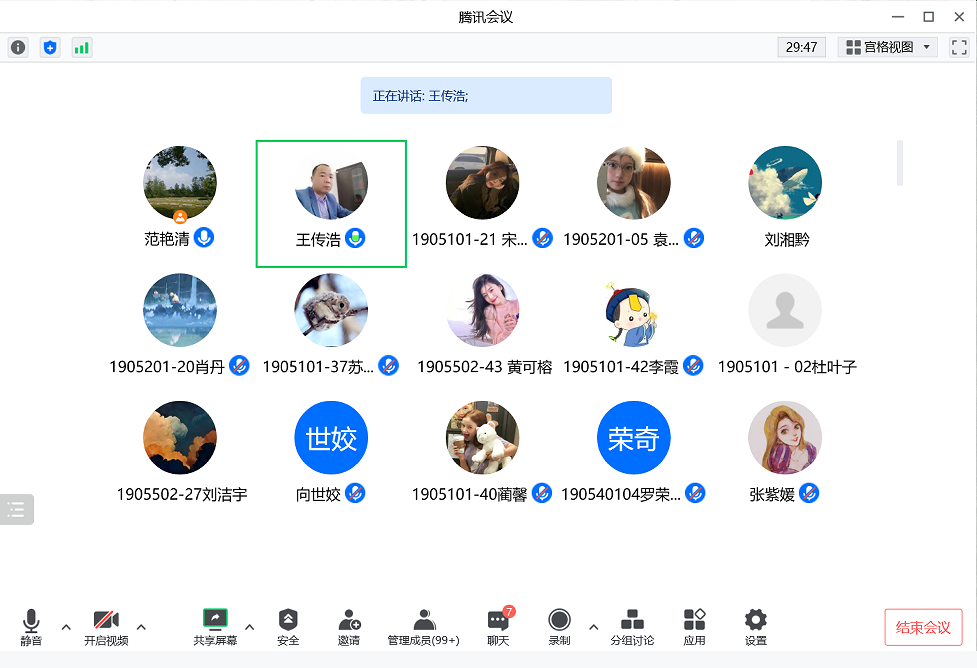Open 聊天 chat with unread messages
This screenshot has width=977, height=668.
pos(498,626)
